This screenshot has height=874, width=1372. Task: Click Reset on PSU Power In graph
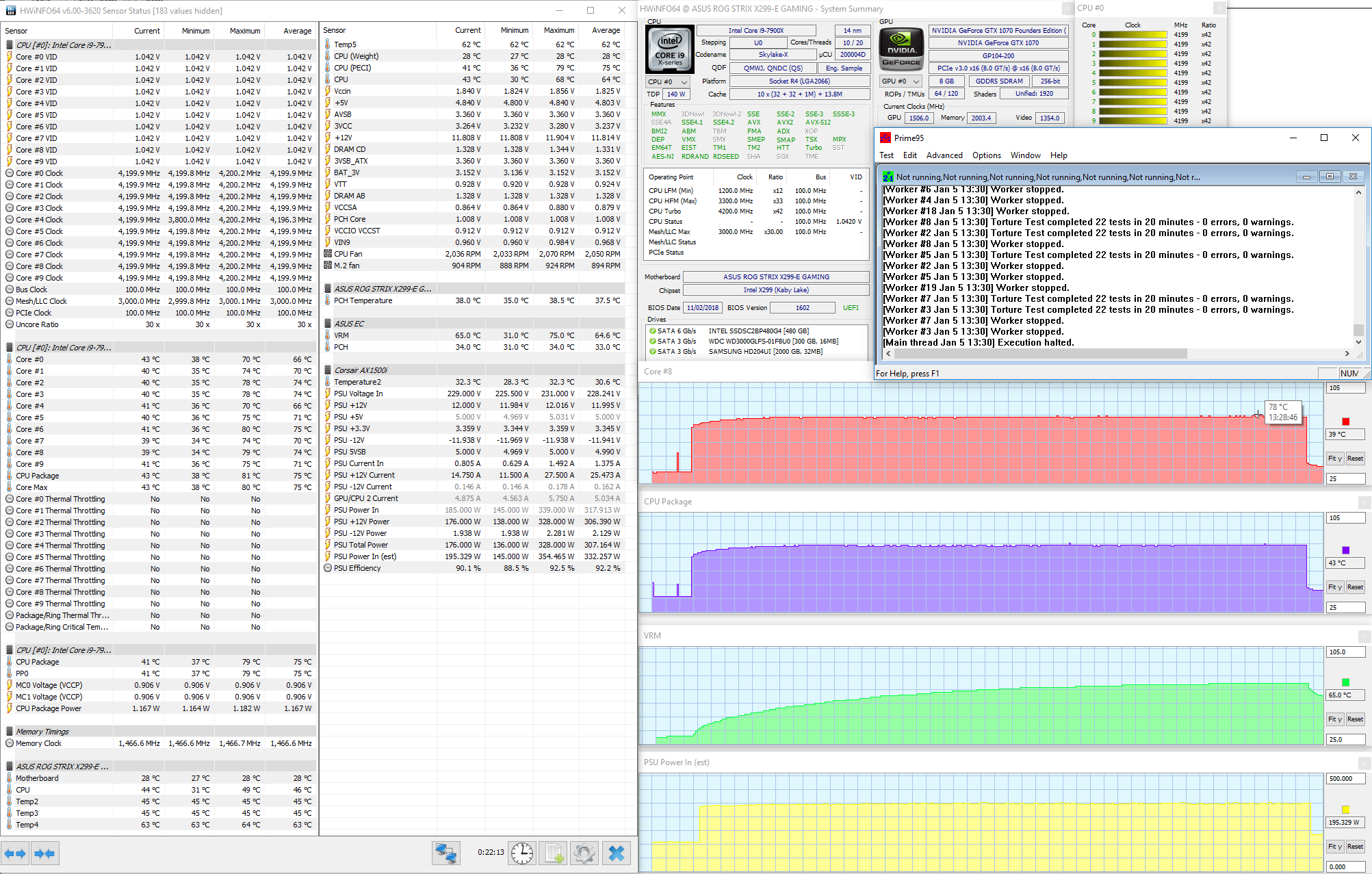click(x=1355, y=847)
